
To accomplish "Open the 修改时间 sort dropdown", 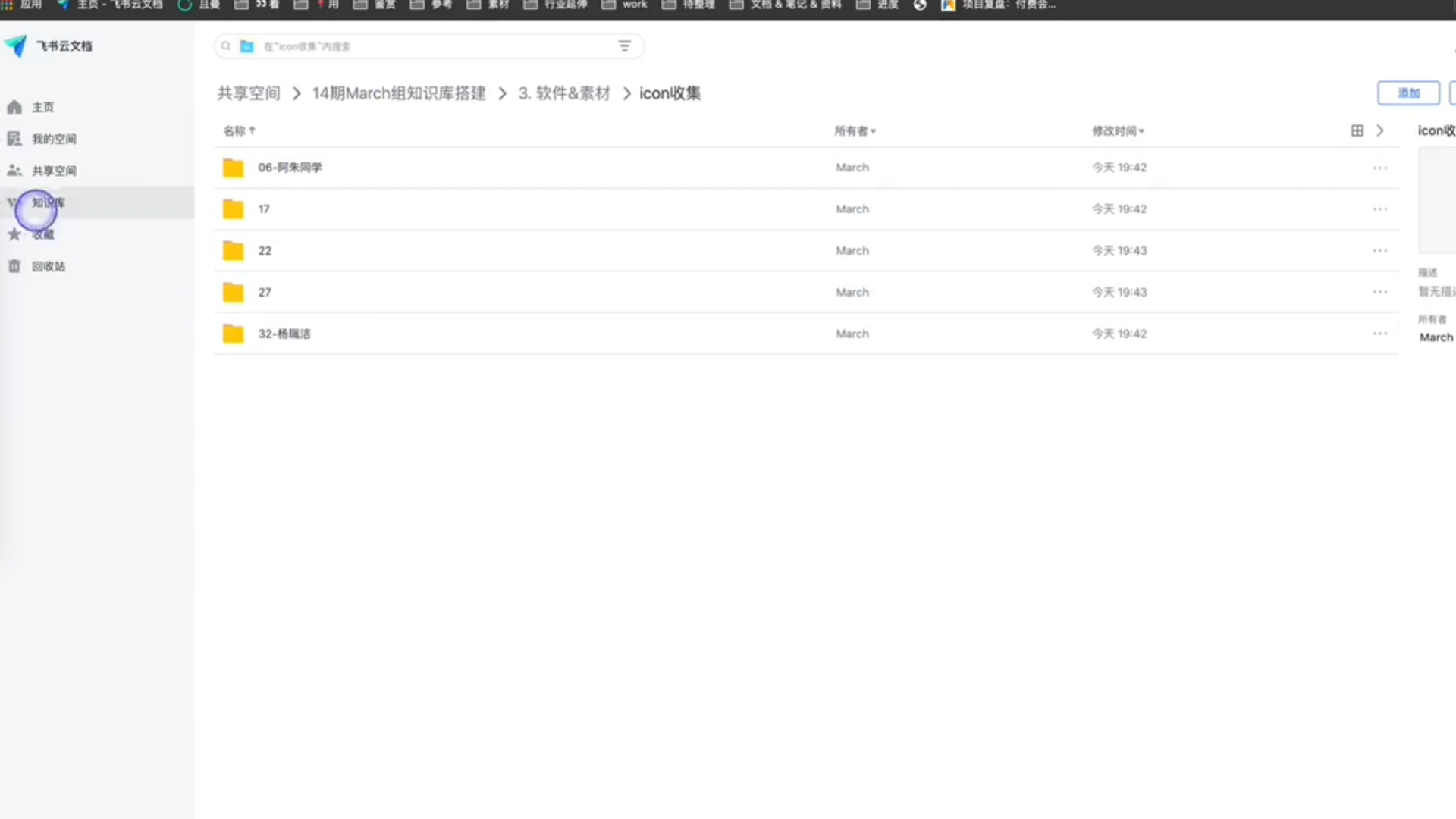I will (1118, 131).
